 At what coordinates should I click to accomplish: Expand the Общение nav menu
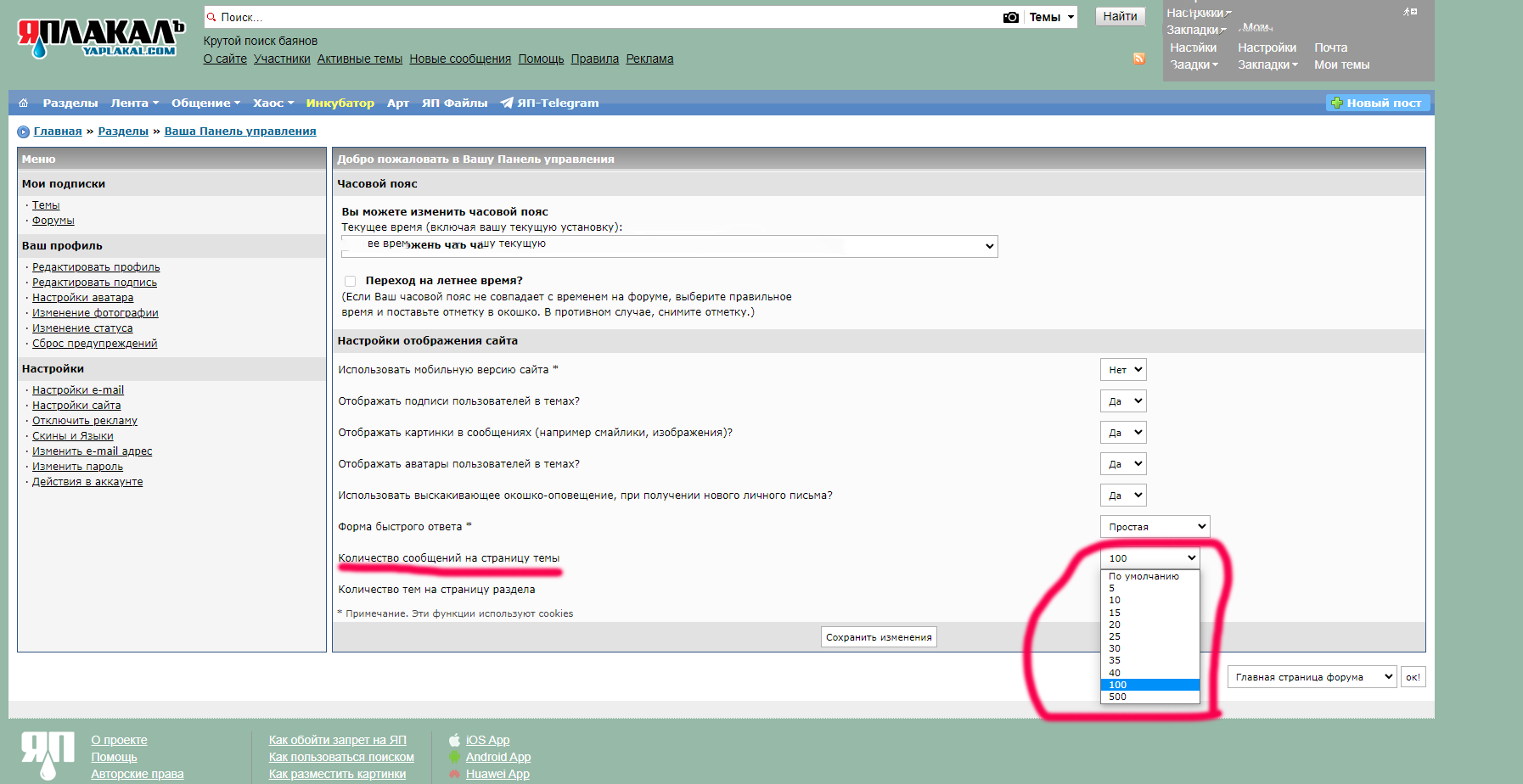(205, 103)
